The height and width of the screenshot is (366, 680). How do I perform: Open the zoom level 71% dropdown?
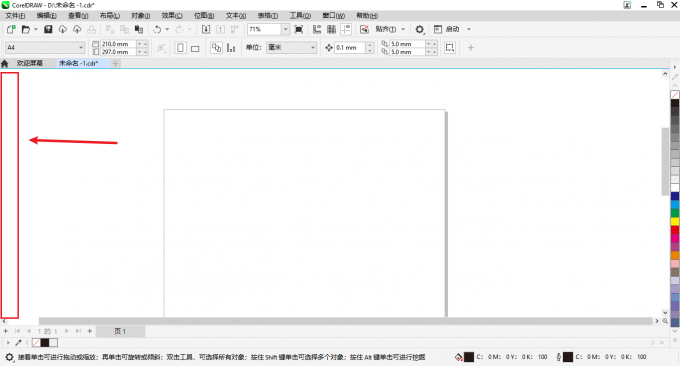[285, 29]
